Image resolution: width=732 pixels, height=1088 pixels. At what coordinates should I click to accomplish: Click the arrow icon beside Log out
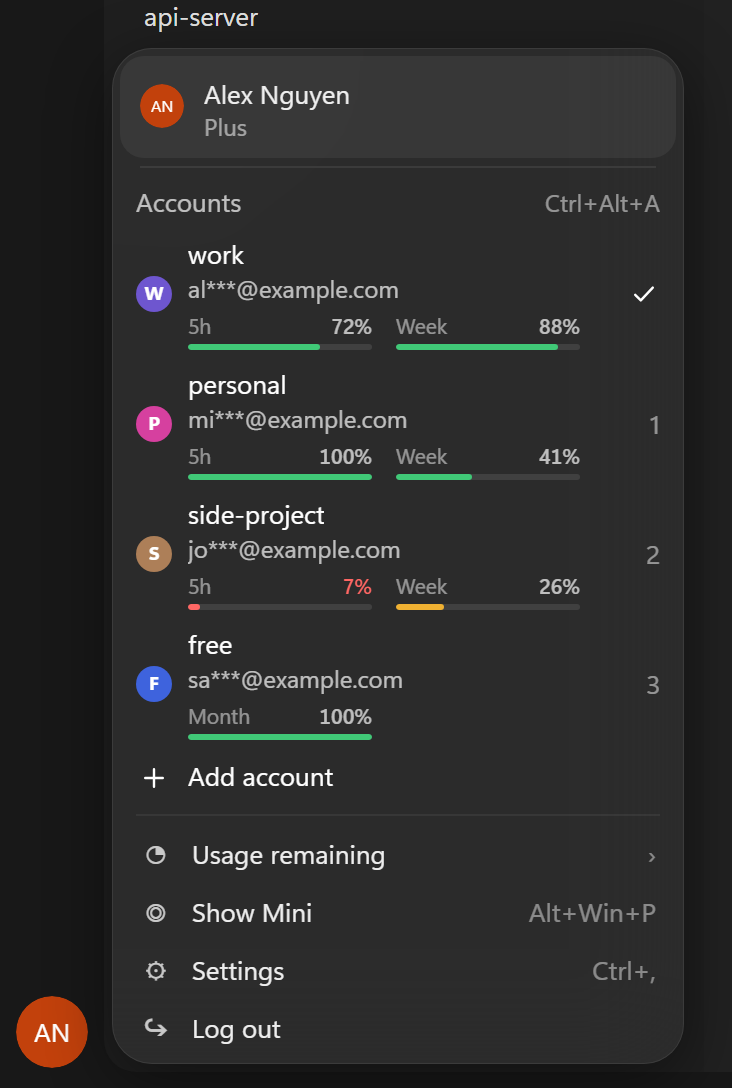(x=156, y=1028)
